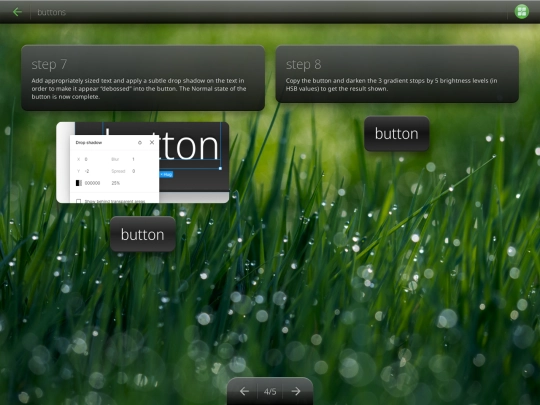The image size is (540, 405).
Task: Select the step 8 heading
Action: tap(303, 64)
